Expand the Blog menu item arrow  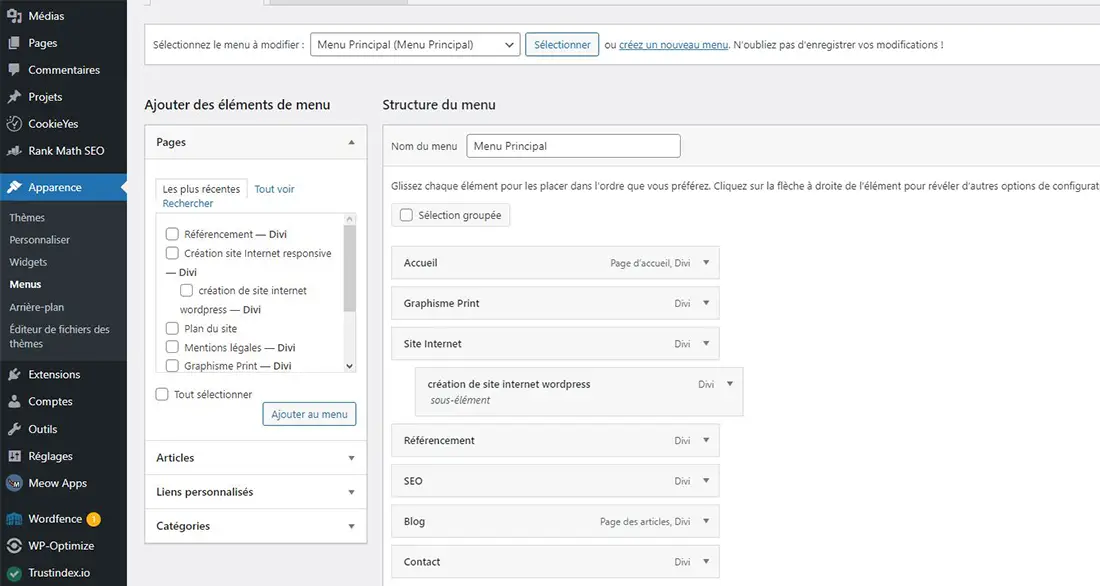[706, 521]
